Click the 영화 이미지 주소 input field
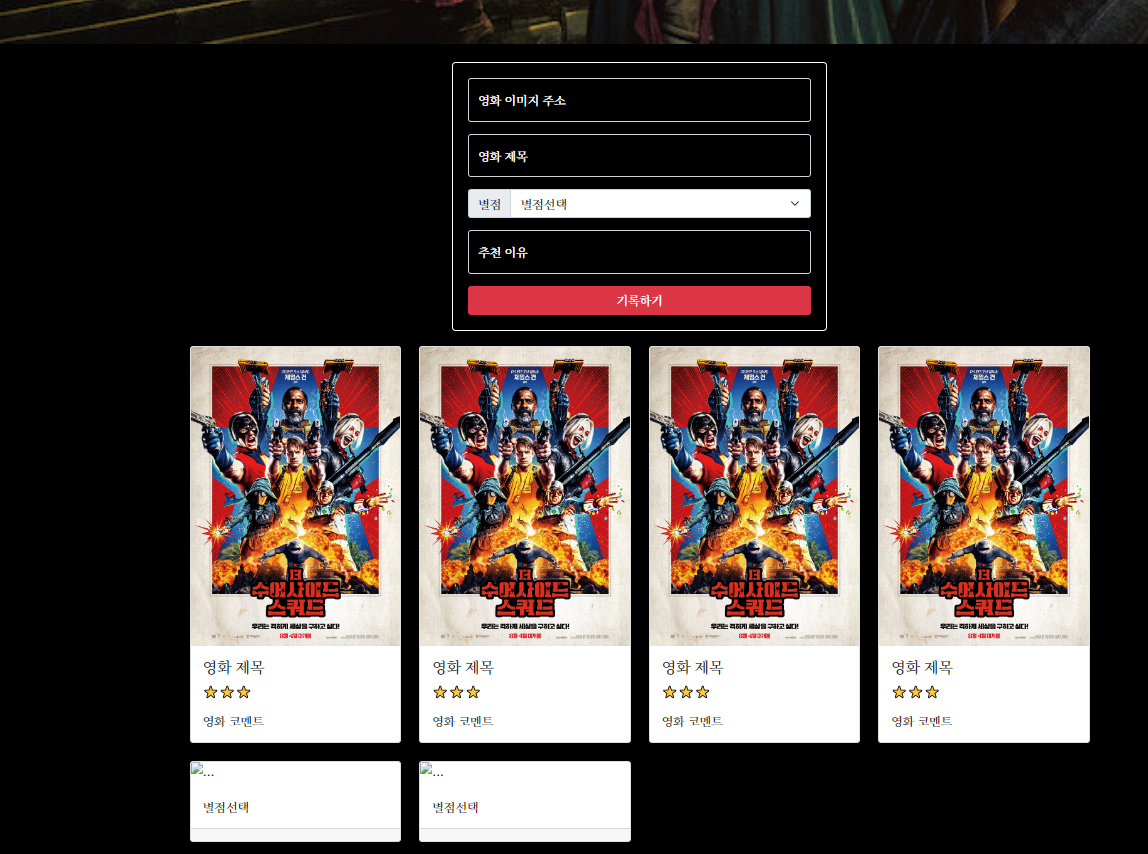 tap(639, 100)
